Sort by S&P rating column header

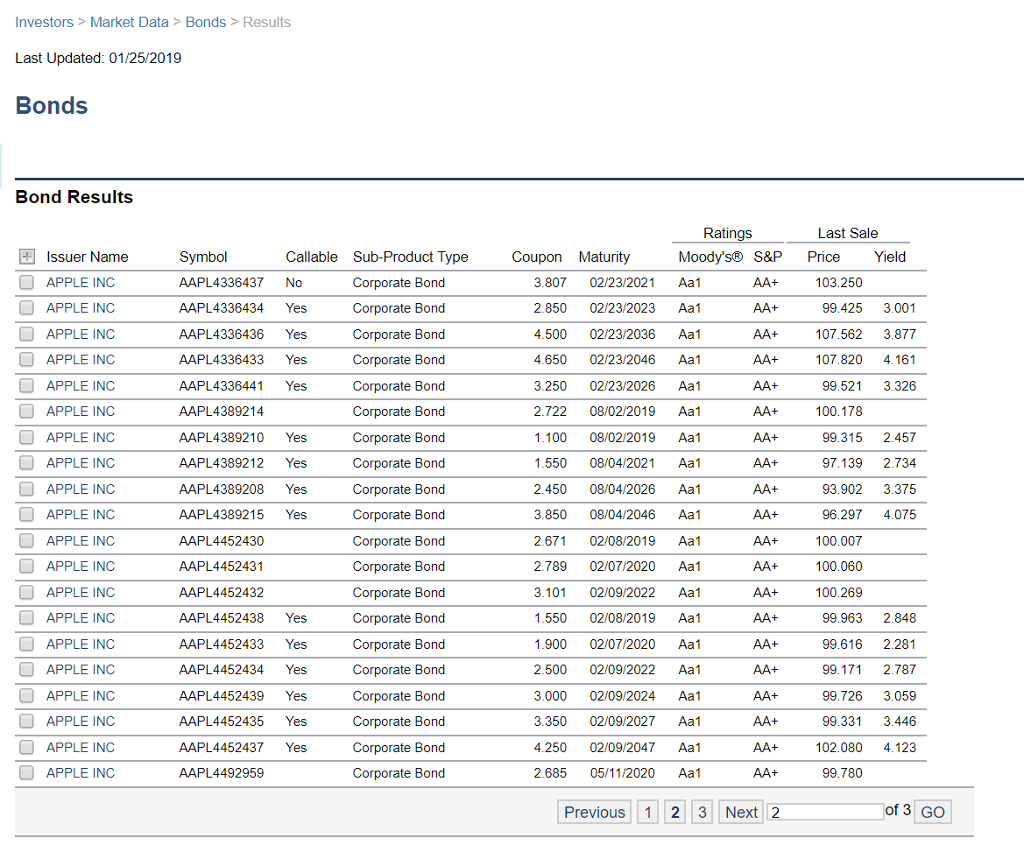(x=768, y=257)
